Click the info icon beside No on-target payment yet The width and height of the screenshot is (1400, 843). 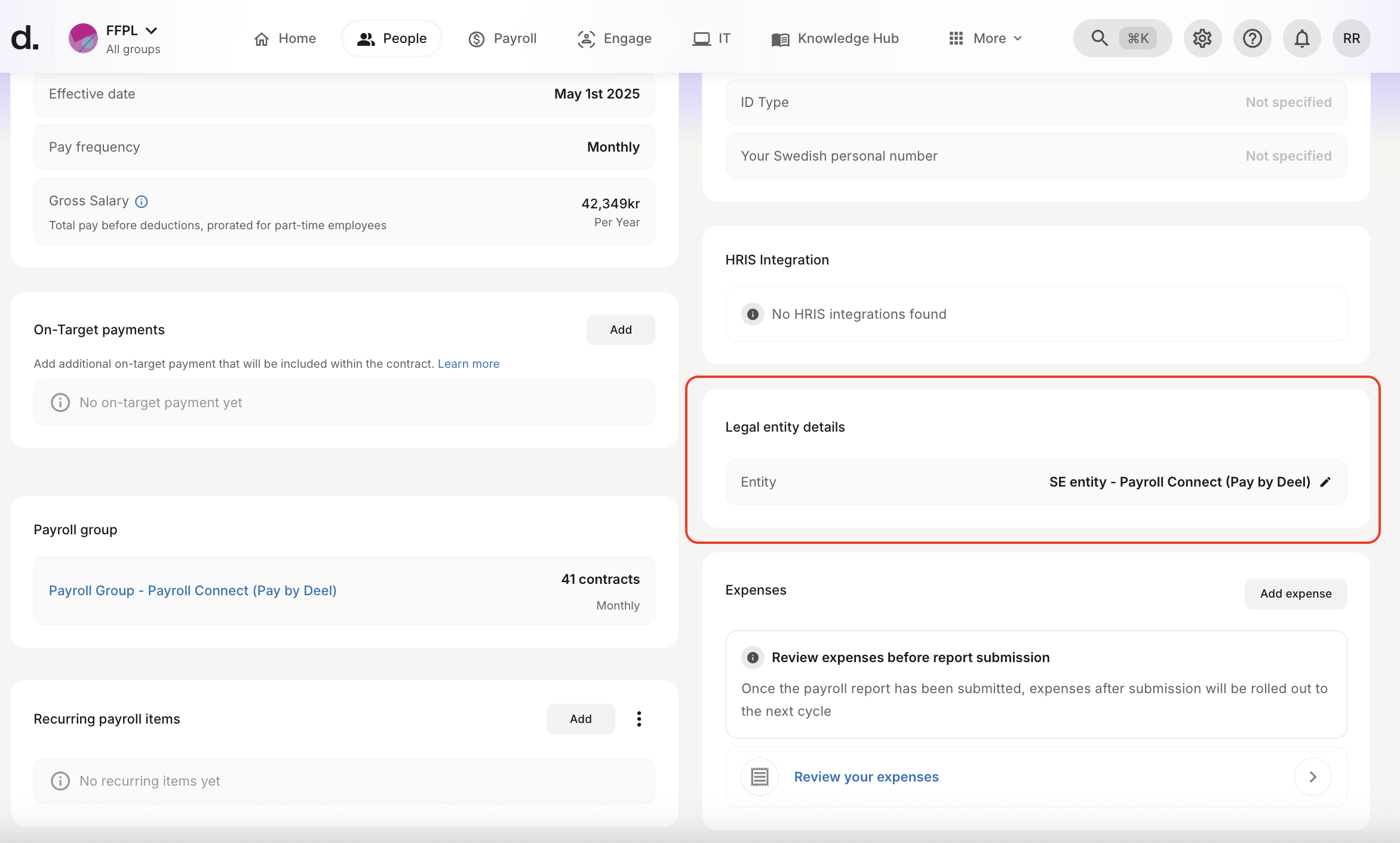click(60, 402)
